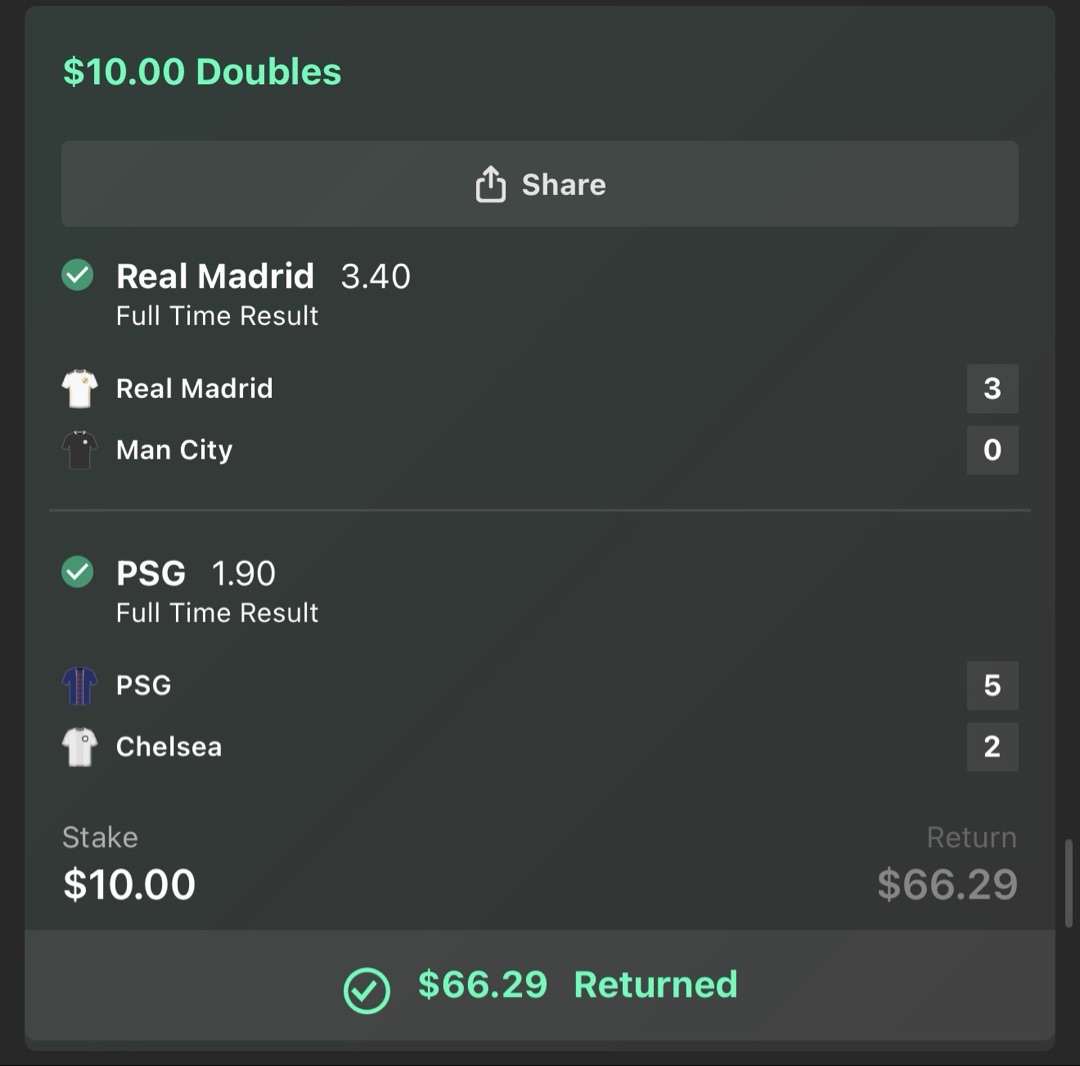Toggle the PSG winning selection mark

tap(77, 573)
